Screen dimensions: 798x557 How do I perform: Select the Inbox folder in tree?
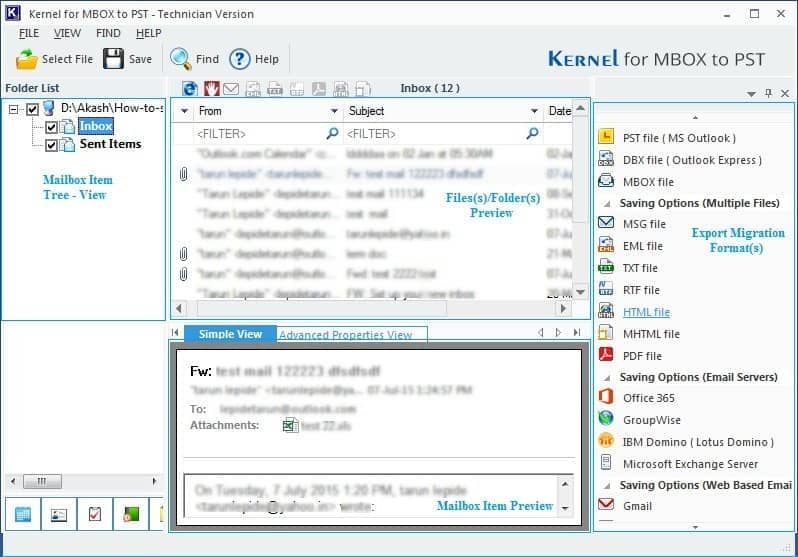[96, 126]
